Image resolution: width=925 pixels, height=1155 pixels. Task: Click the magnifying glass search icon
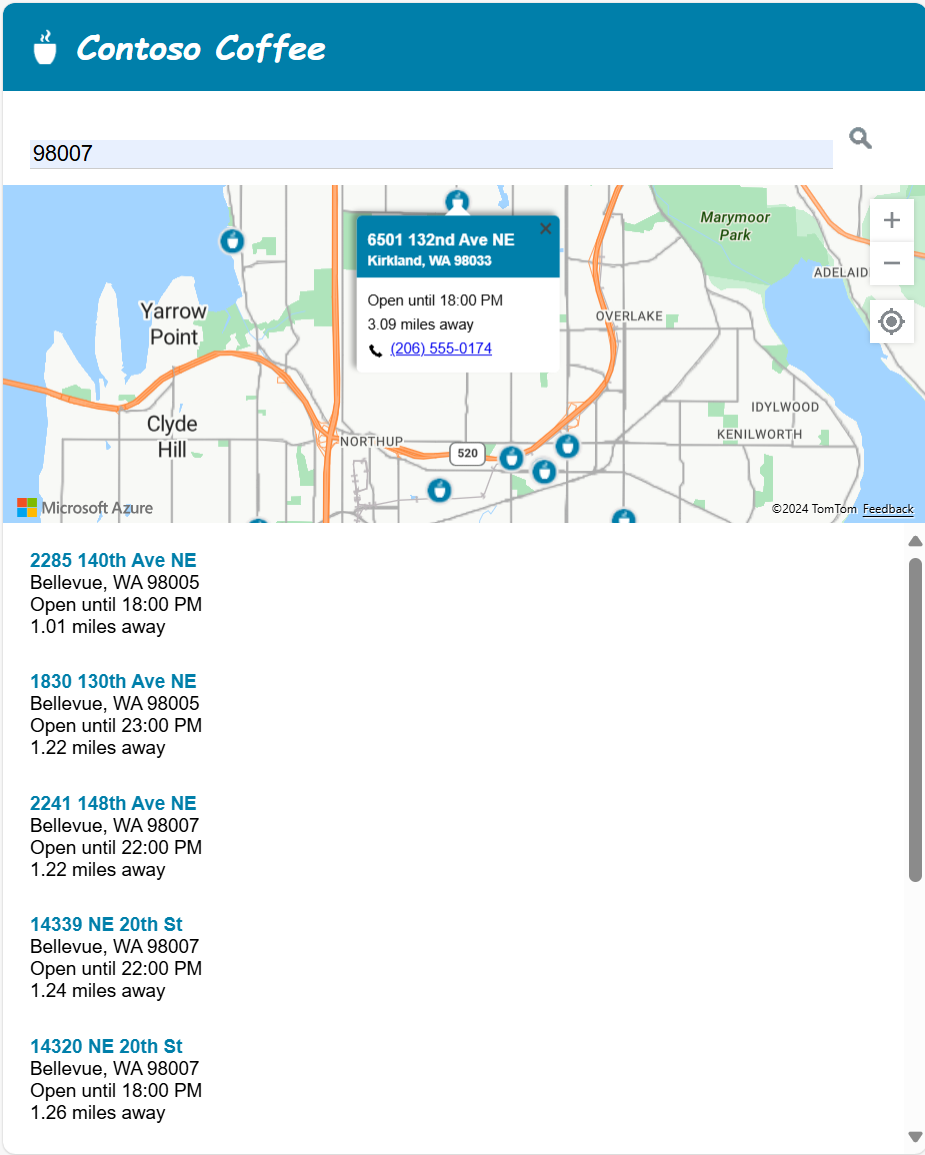point(860,139)
